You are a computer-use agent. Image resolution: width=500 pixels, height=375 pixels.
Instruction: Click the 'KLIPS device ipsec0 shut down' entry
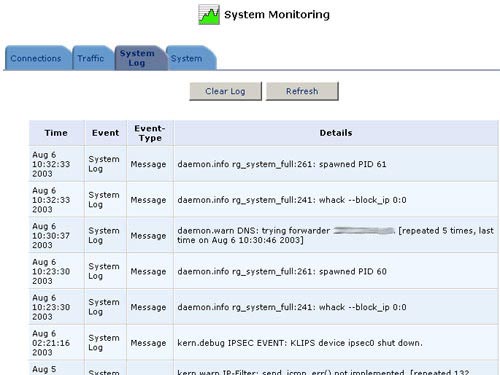point(300,343)
